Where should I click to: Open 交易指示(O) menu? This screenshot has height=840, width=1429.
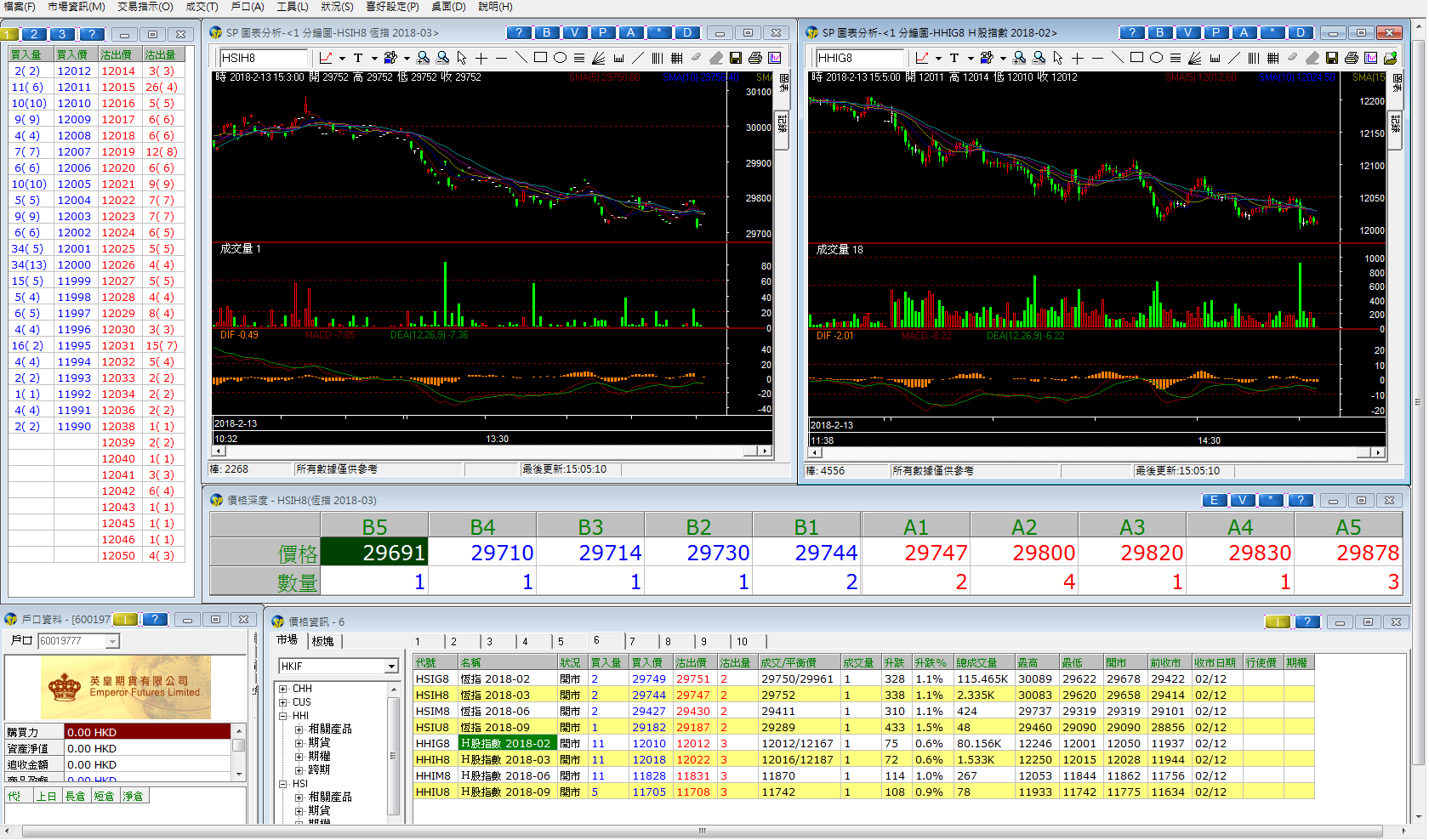point(145,7)
